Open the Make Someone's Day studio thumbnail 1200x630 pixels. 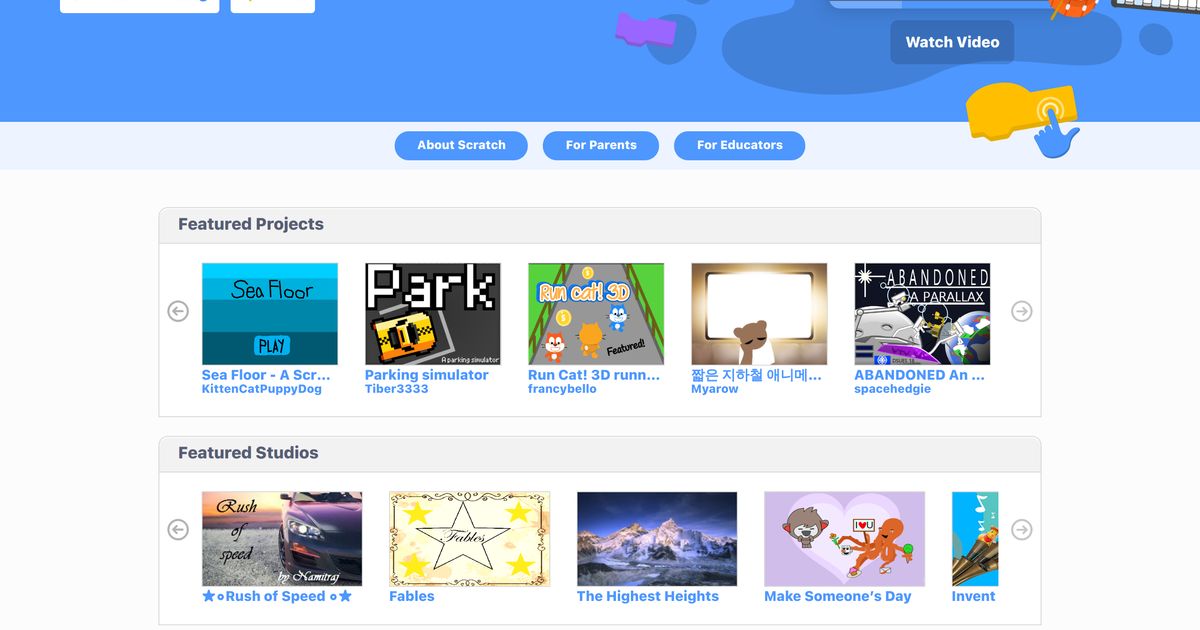point(844,538)
